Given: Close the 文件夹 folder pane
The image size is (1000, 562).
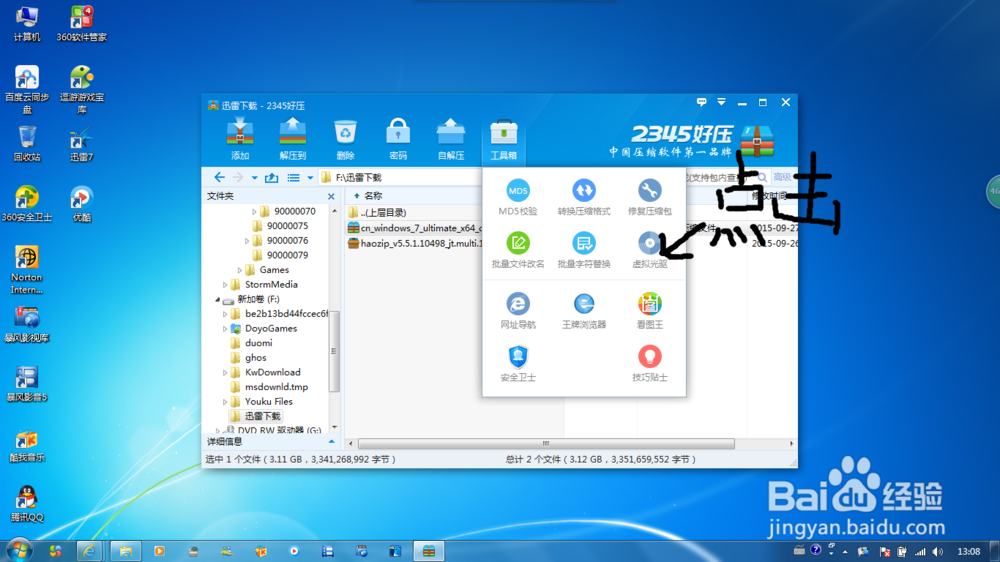Looking at the screenshot, I should pos(331,196).
